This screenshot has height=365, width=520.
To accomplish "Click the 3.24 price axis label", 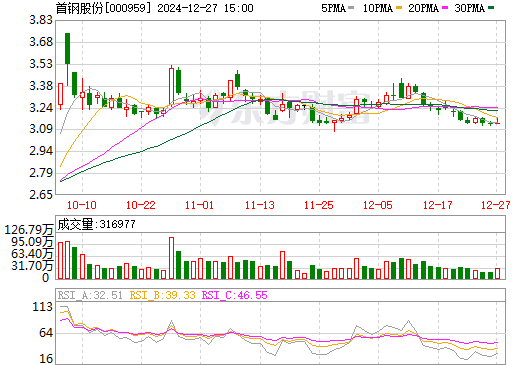I will tap(41, 108).
